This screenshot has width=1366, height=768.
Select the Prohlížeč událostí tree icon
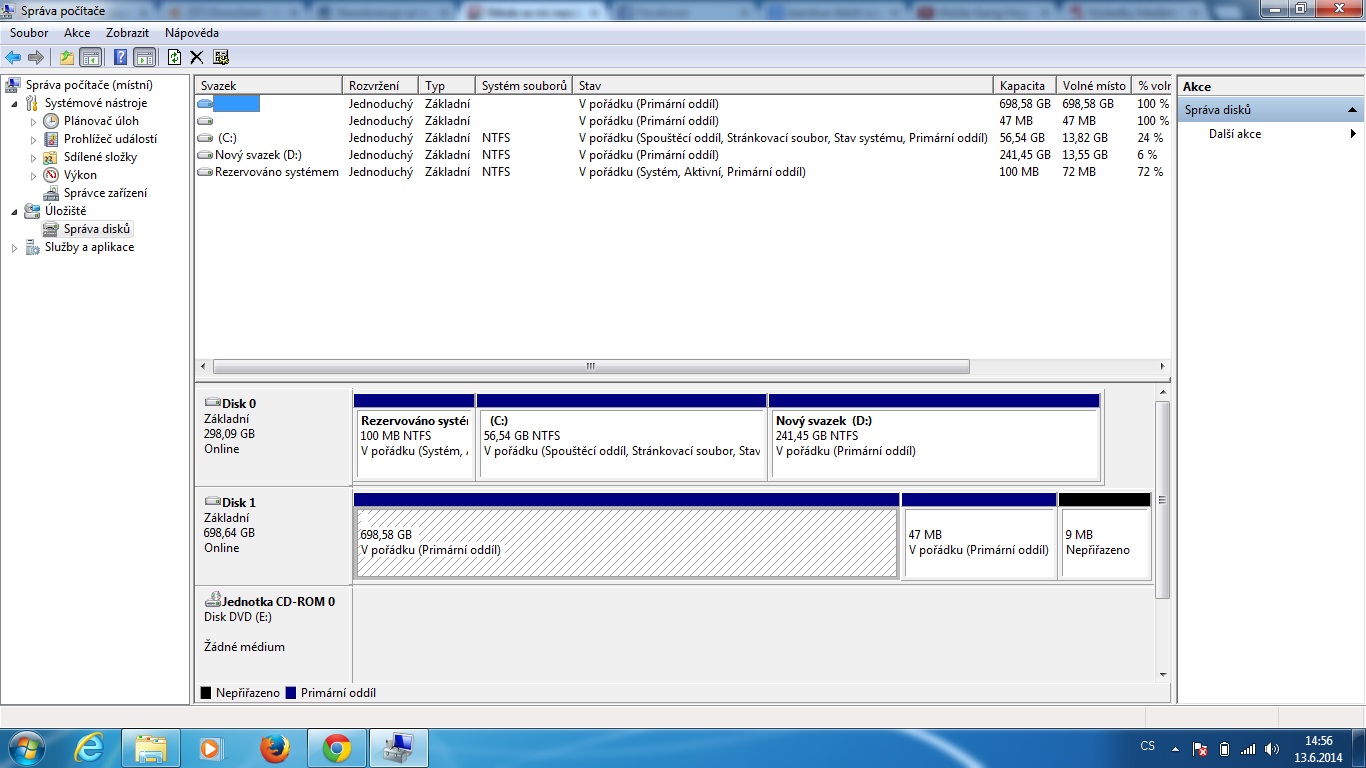(51, 139)
